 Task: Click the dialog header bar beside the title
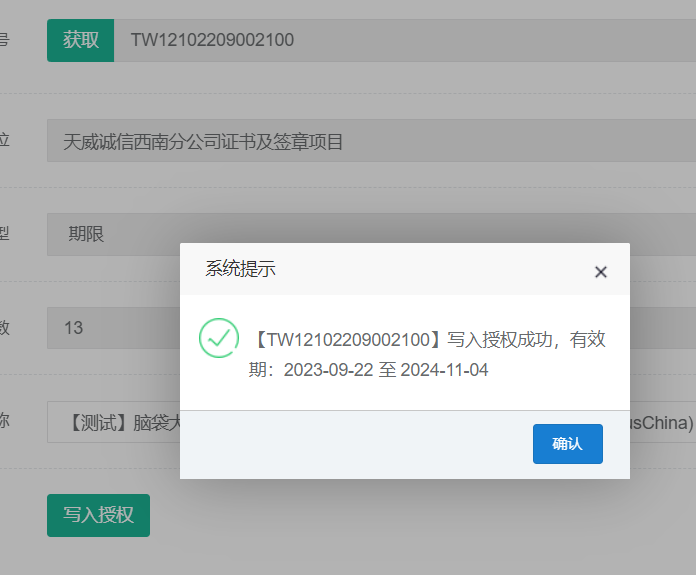tap(430, 269)
